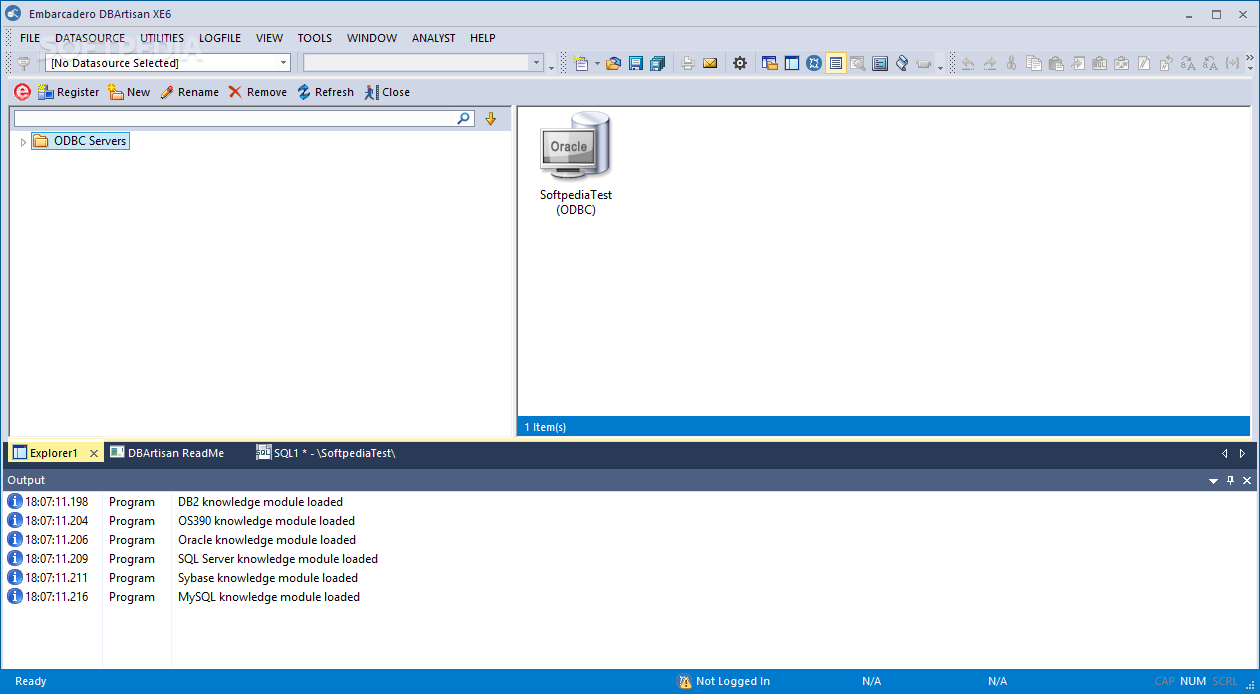1260x694 pixels.
Task: Open the UTILITIES menu
Action: click(x=162, y=38)
